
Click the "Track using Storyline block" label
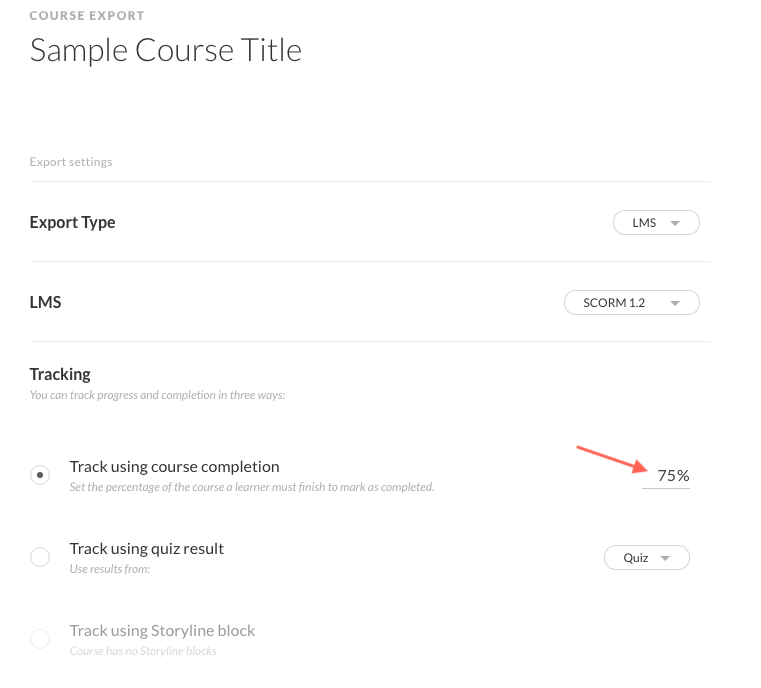coord(162,630)
